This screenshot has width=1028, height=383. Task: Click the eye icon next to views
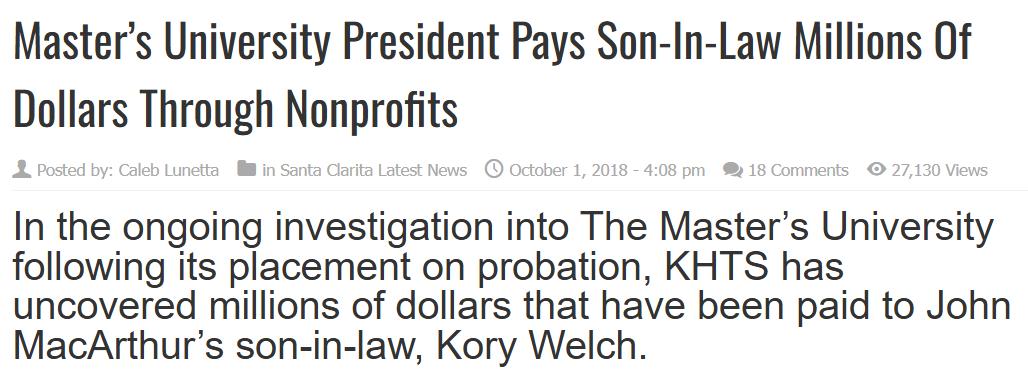tap(877, 170)
